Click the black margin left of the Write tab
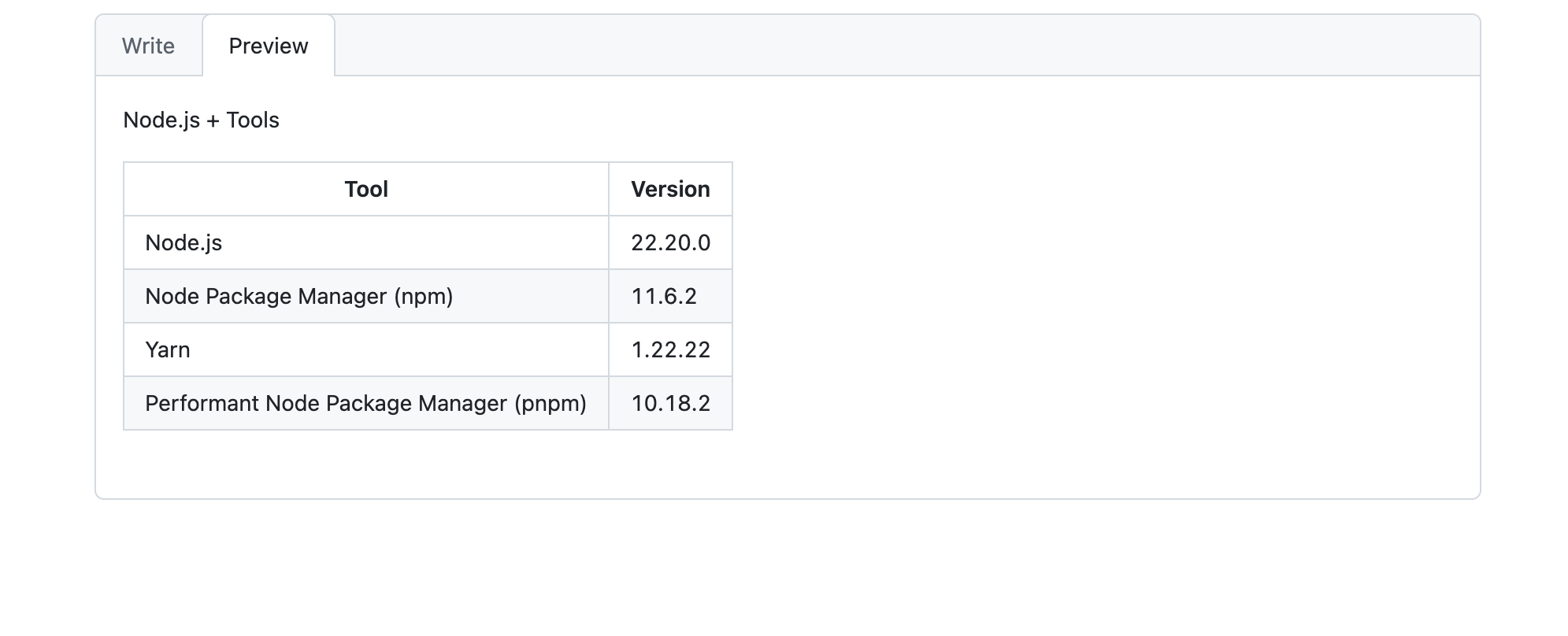 click(x=41, y=46)
